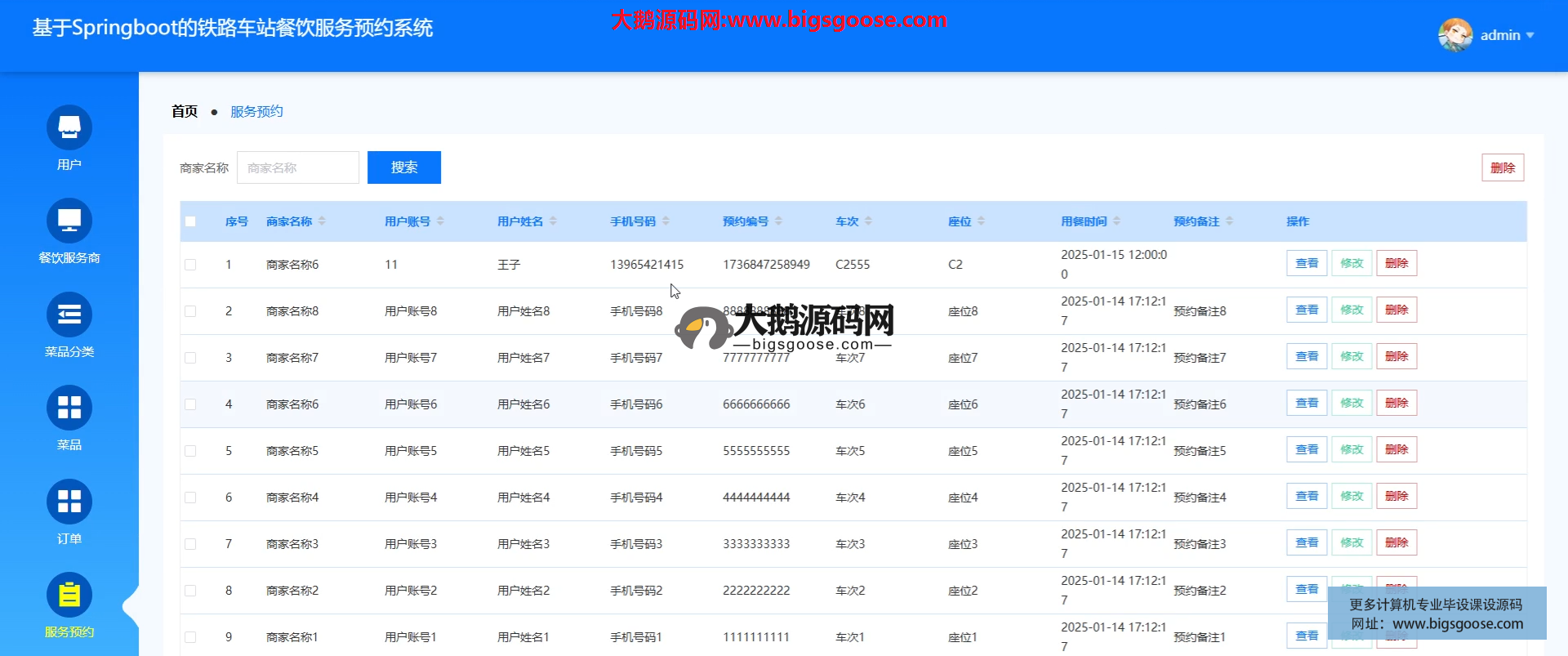Screen dimensions: 1568x656
Task: Click 服务预约 breadcrumb link
Action: point(256,112)
